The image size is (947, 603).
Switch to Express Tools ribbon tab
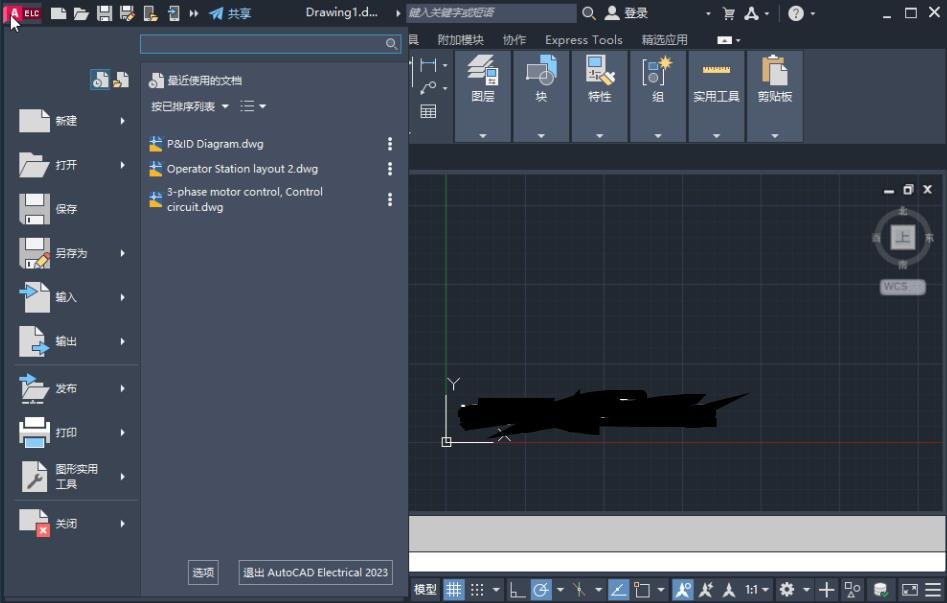583,40
